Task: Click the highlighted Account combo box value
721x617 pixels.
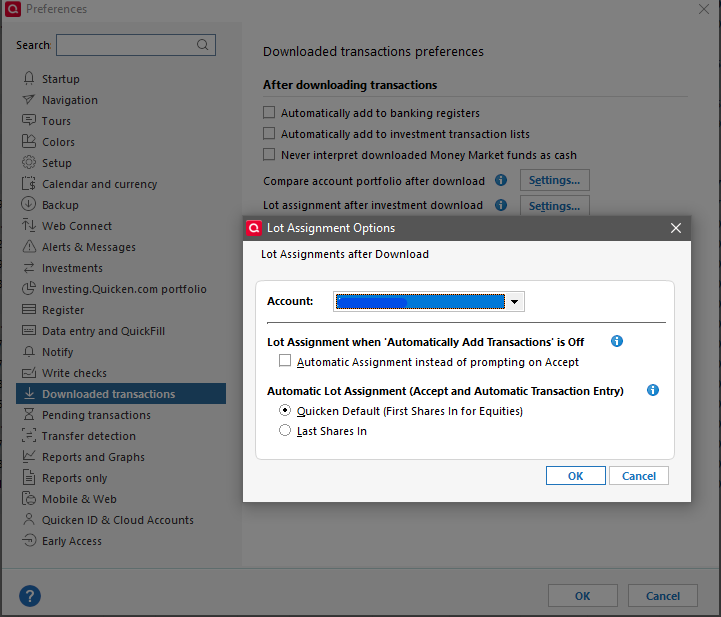Action: (x=420, y=302)
